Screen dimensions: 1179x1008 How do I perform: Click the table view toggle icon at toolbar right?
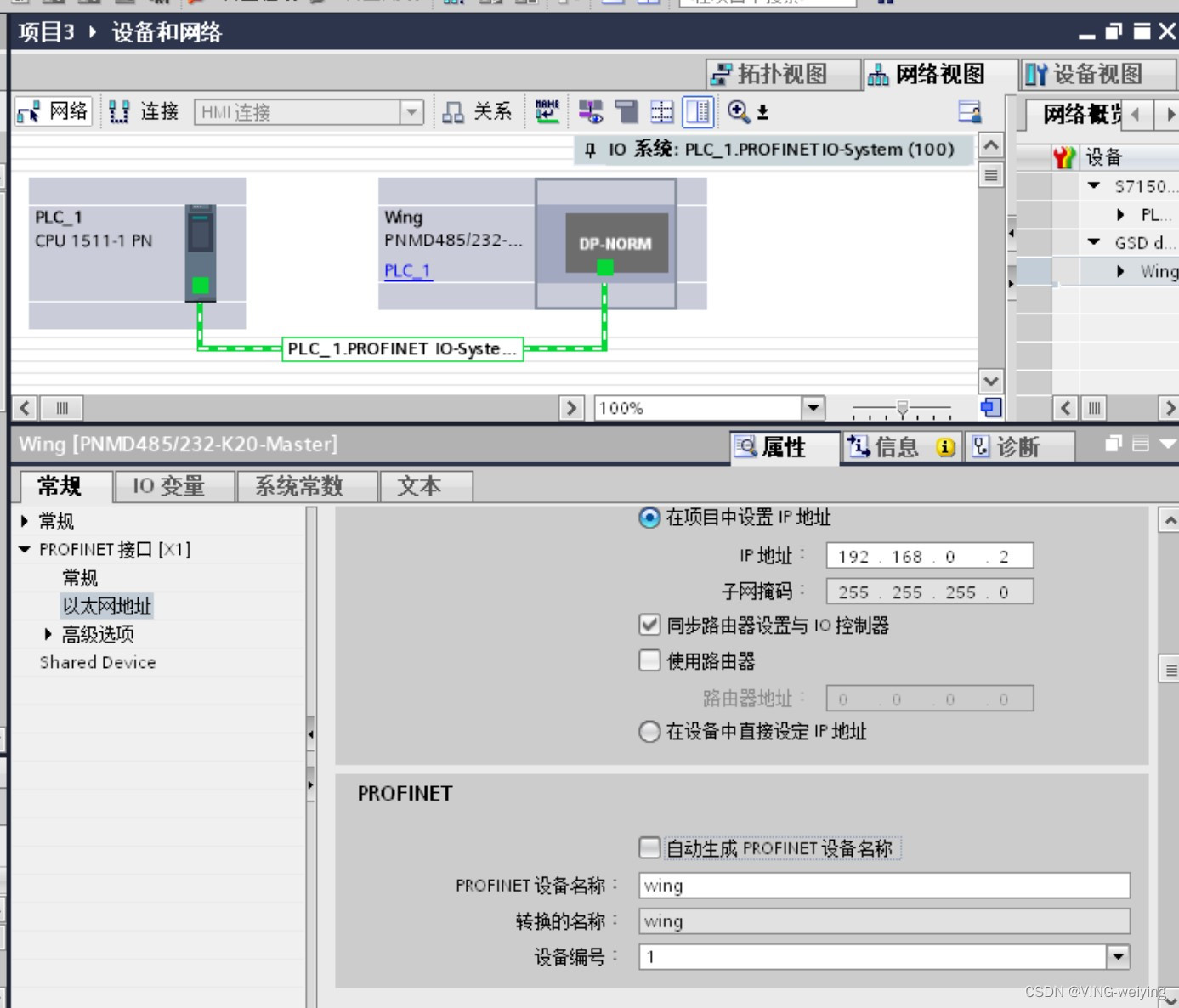click(969, 111)
